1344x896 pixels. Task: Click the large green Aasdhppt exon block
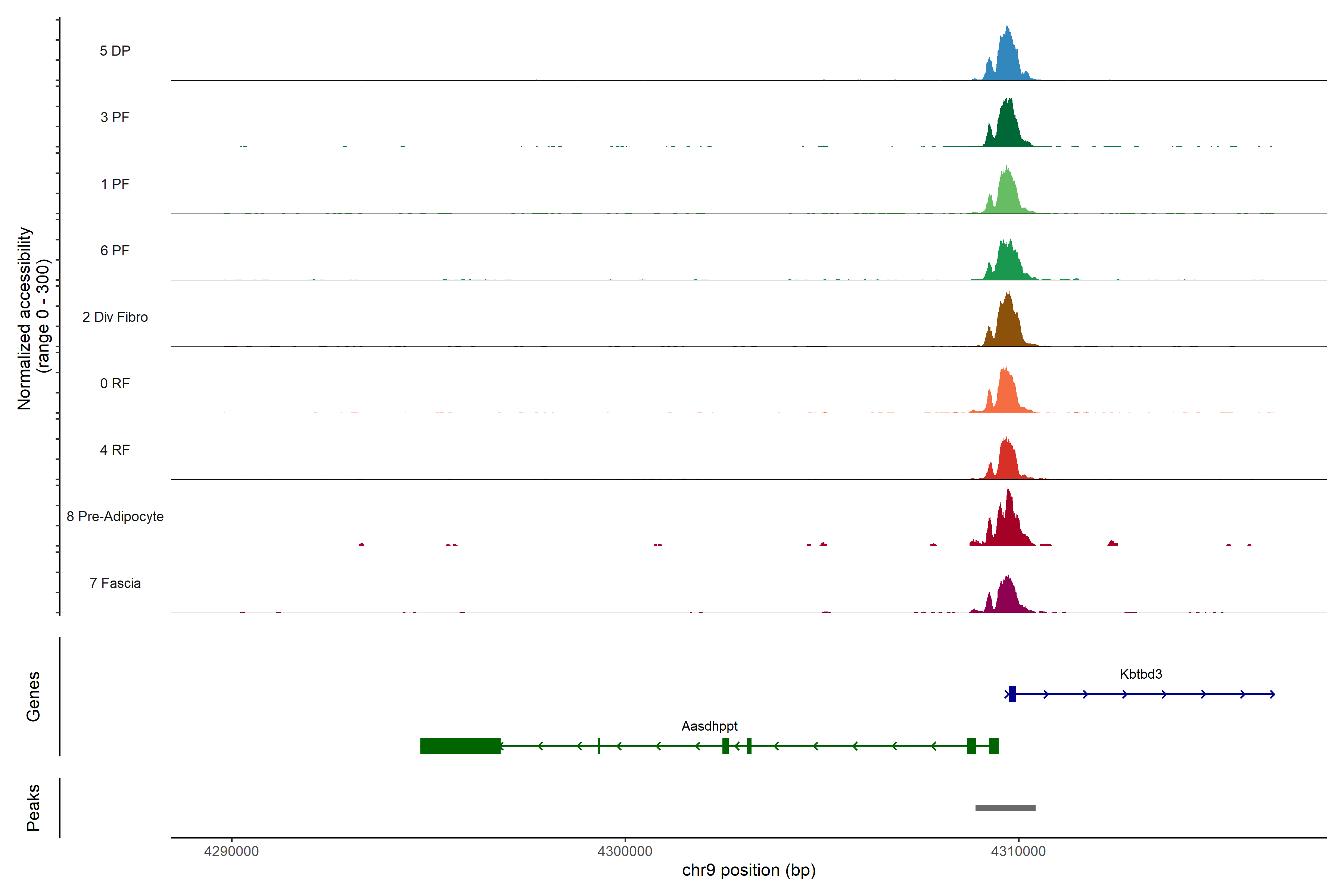click(x=460, y=746)
